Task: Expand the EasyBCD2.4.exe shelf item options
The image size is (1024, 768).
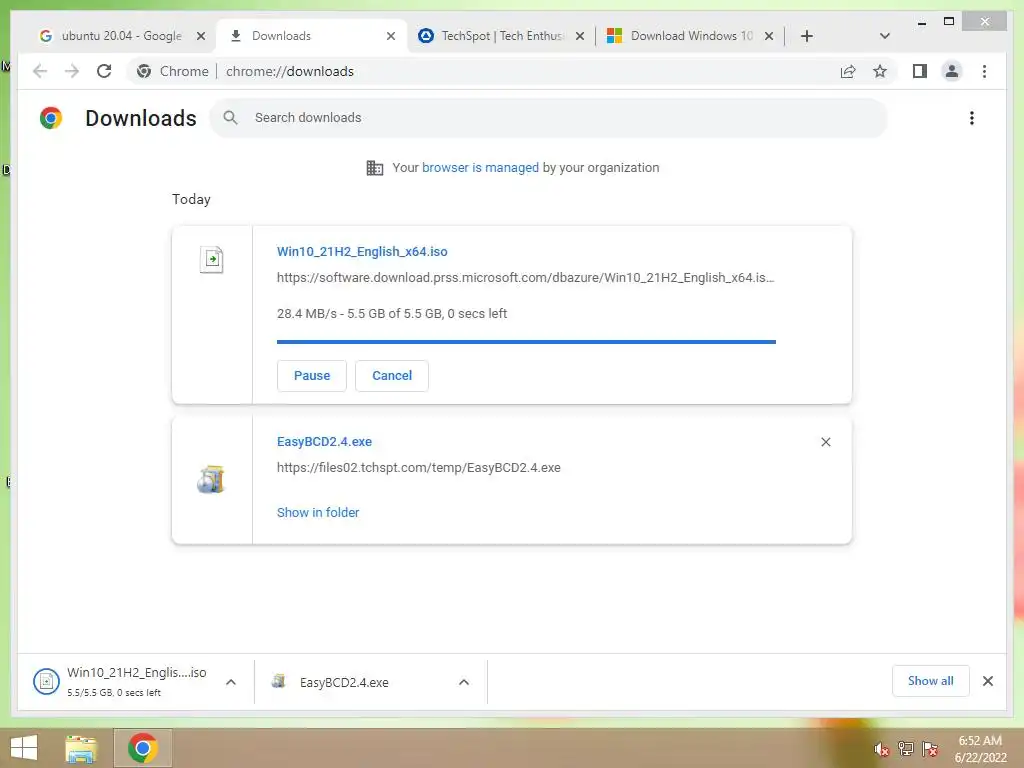Action: (x=464, y=682)
